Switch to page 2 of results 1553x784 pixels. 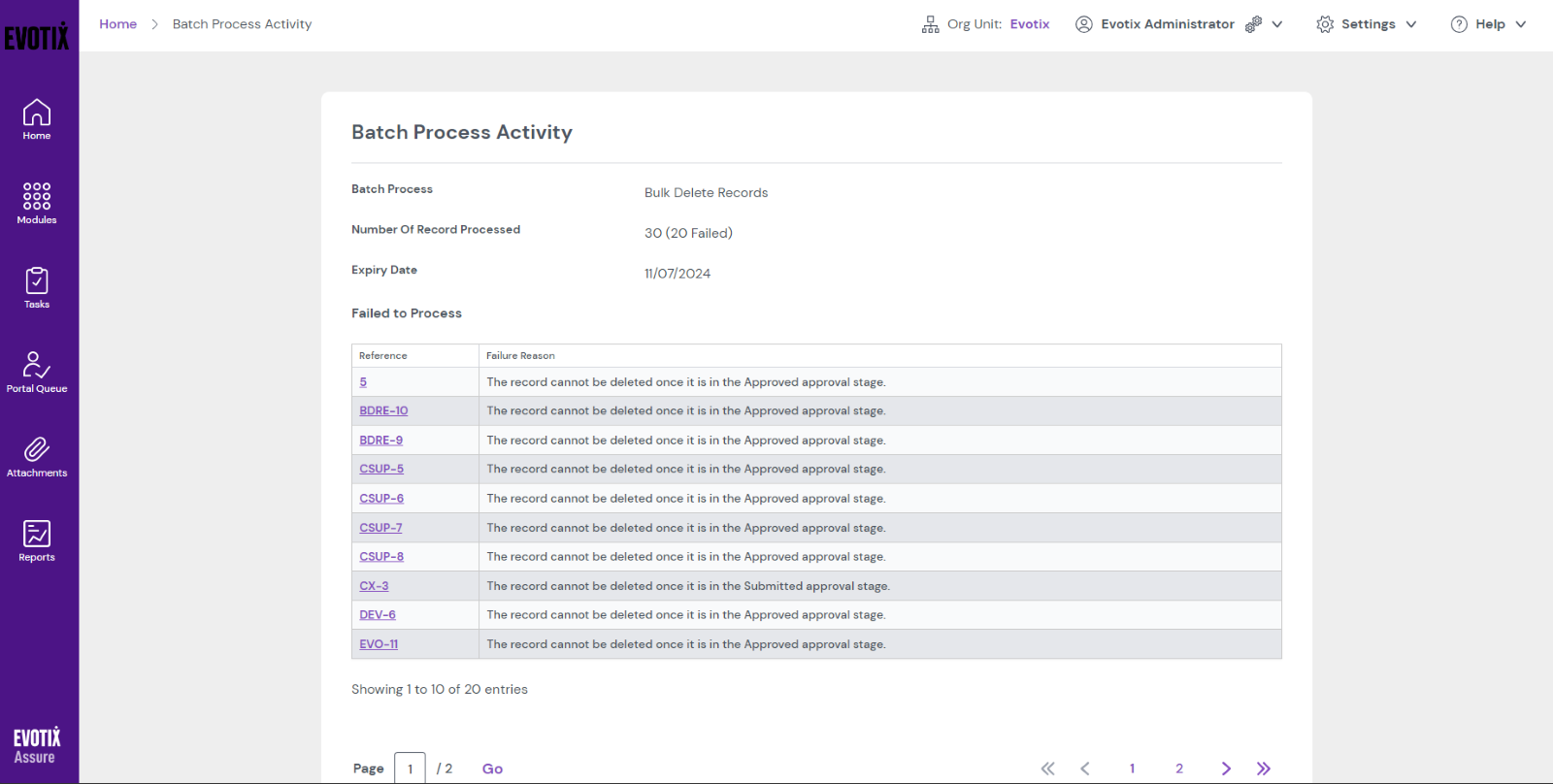click(x=1179, y=768)
